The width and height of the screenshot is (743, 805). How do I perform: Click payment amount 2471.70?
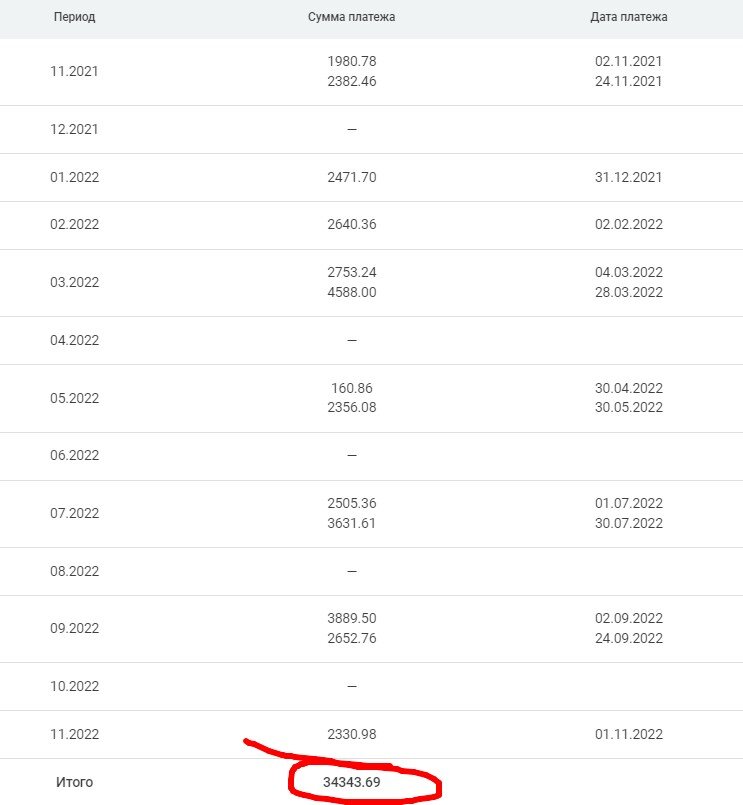352,177
